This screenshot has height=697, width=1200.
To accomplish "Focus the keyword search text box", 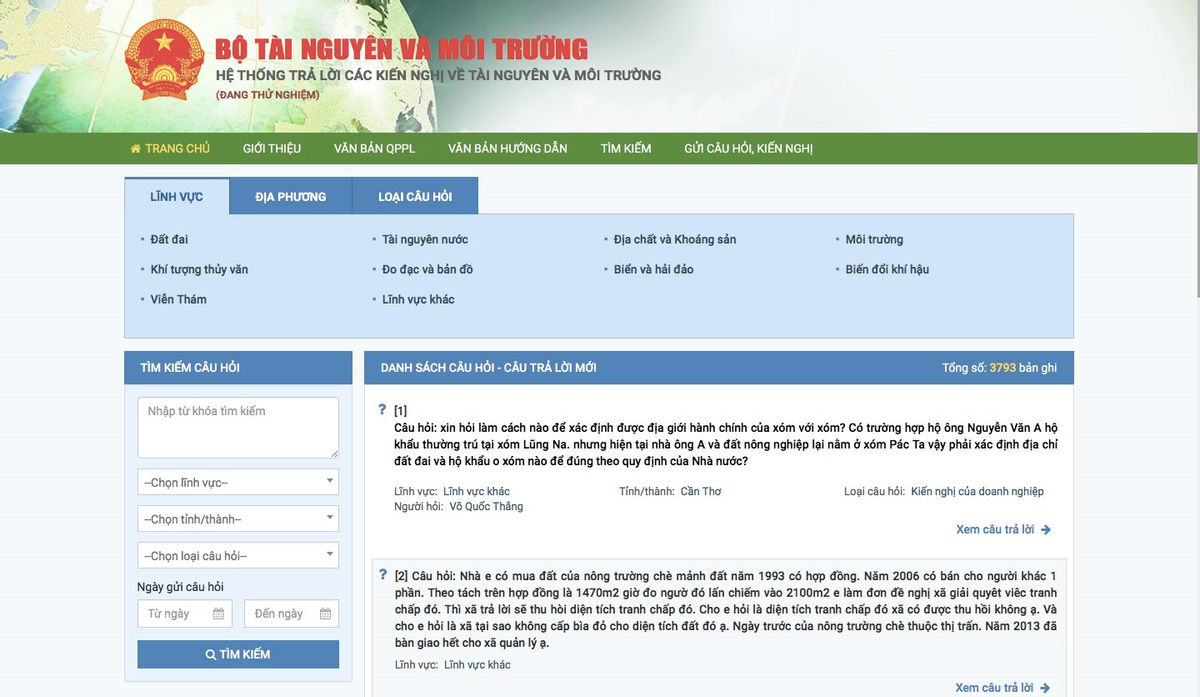I will (238, 428).
